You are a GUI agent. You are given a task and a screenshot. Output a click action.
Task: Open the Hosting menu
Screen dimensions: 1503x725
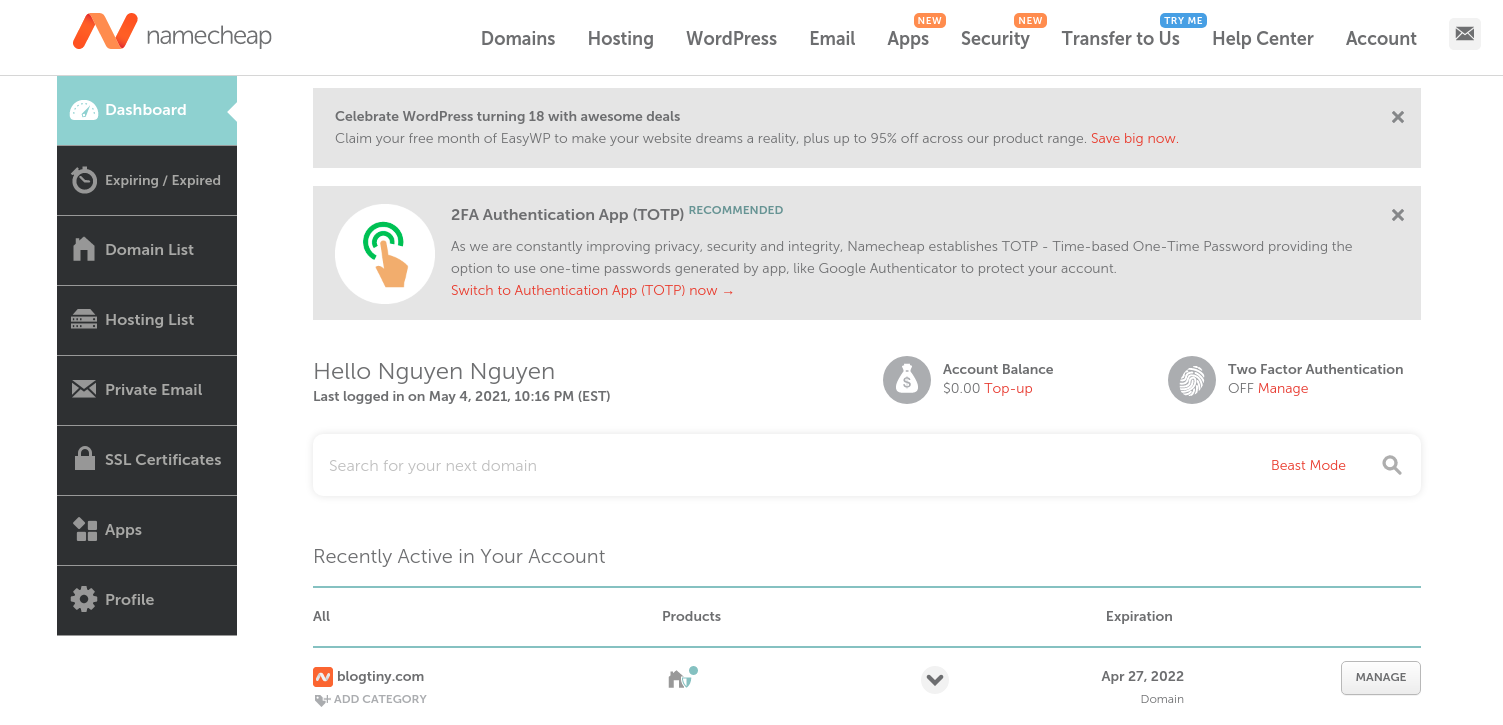[x=621, y=38]
